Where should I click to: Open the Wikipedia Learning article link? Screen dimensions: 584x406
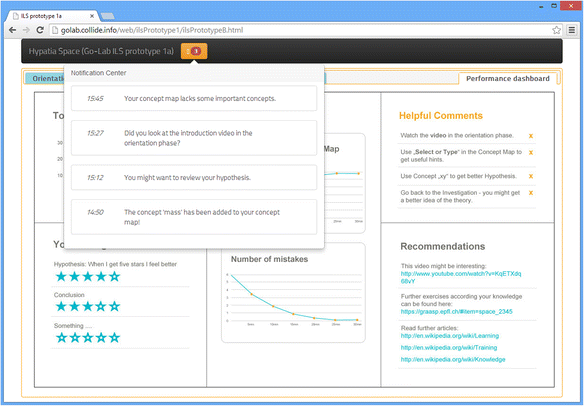450,336
